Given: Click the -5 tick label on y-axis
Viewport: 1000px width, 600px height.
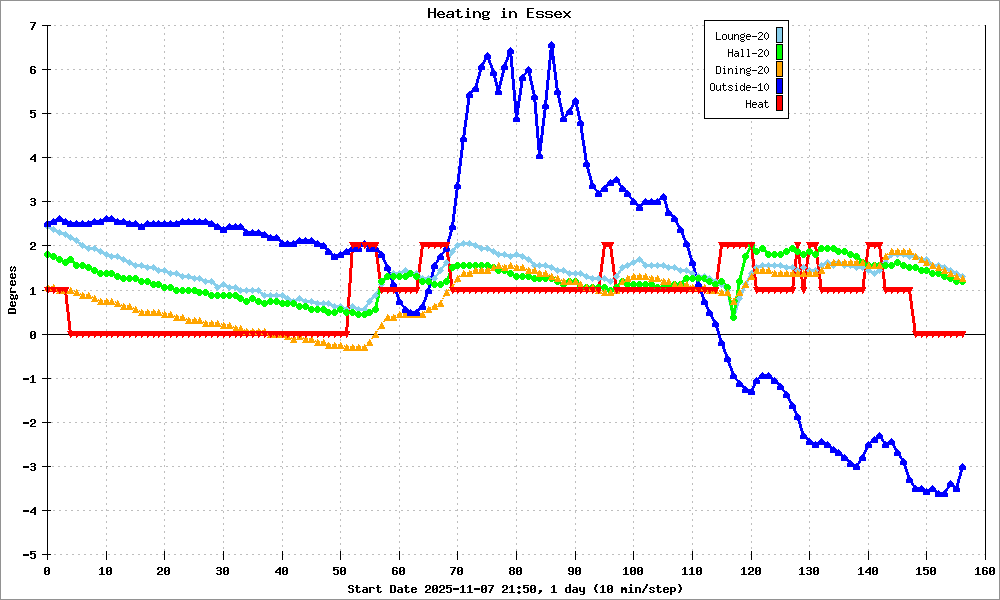Looking at the screenshot, I should click(x=32, y=555).
